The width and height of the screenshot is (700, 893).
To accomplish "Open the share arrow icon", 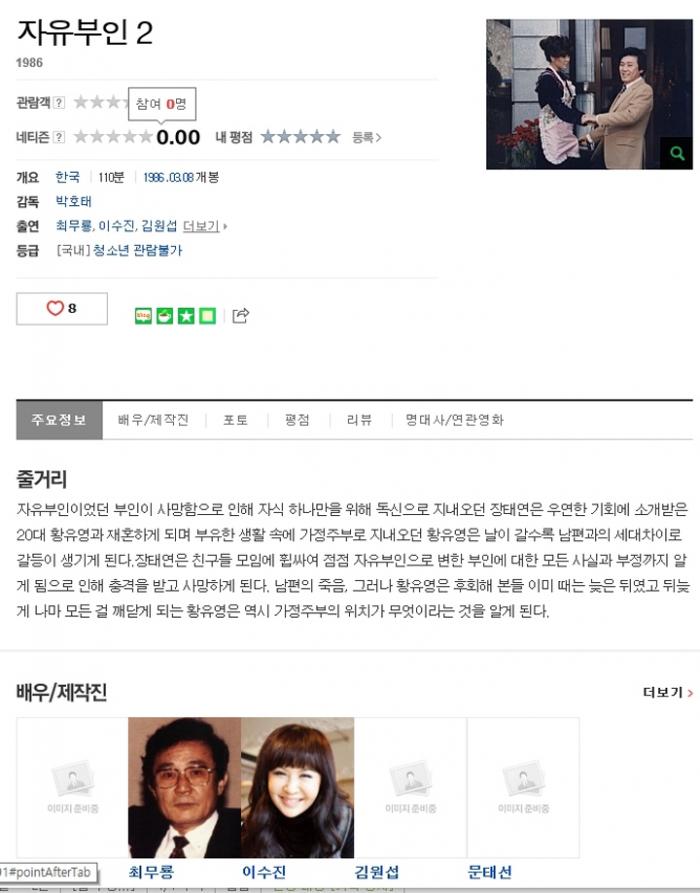I will 240,315.
